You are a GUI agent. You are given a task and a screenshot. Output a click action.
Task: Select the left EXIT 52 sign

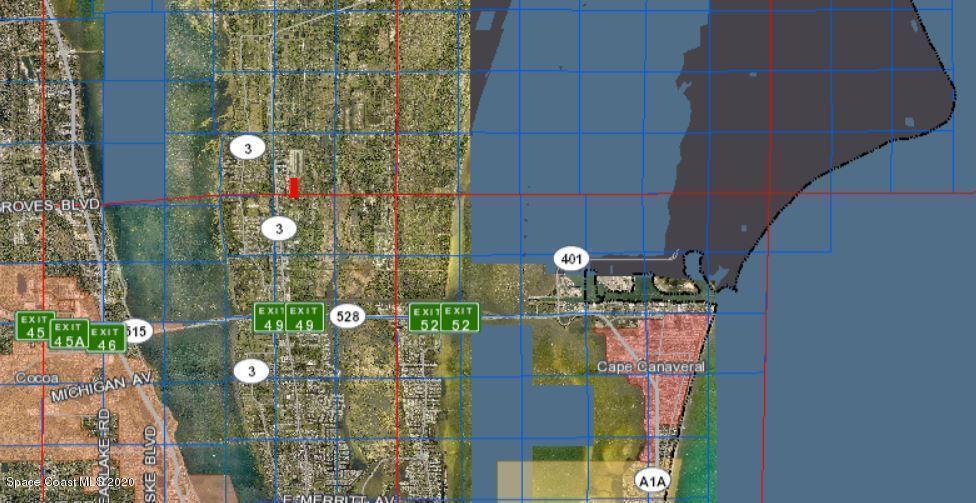coord(426,317)
